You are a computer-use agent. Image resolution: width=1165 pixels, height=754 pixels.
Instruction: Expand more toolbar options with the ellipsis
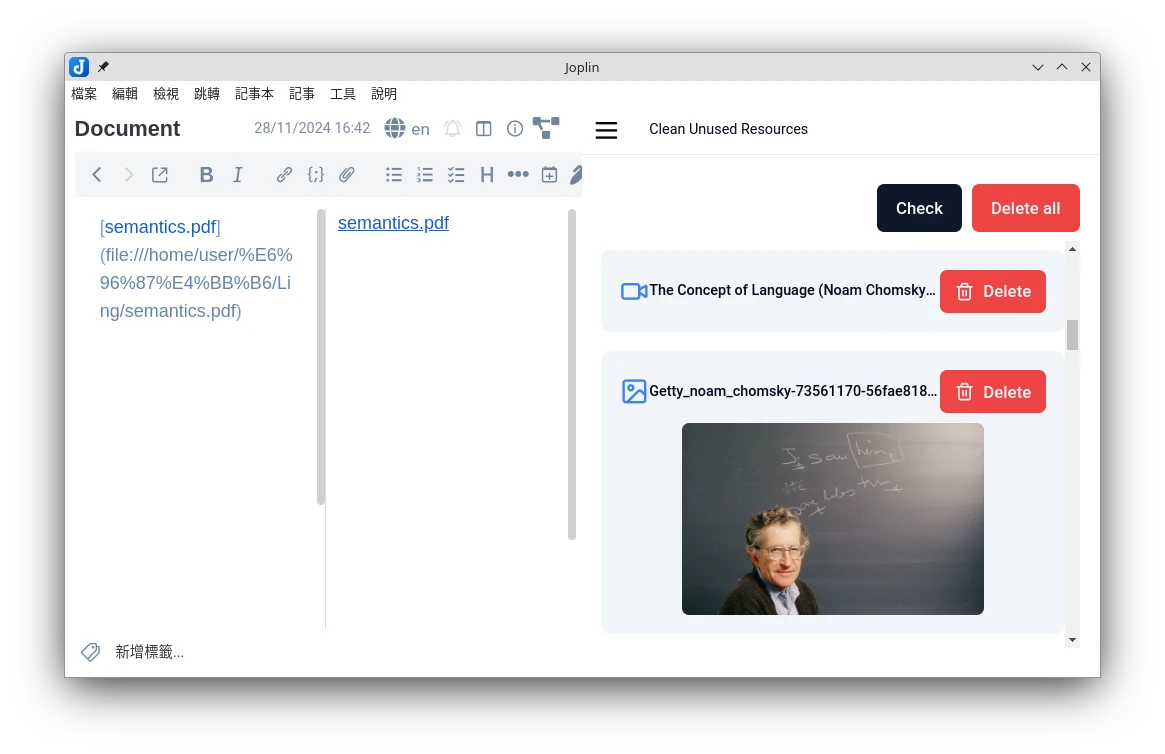tap(517, 175)
